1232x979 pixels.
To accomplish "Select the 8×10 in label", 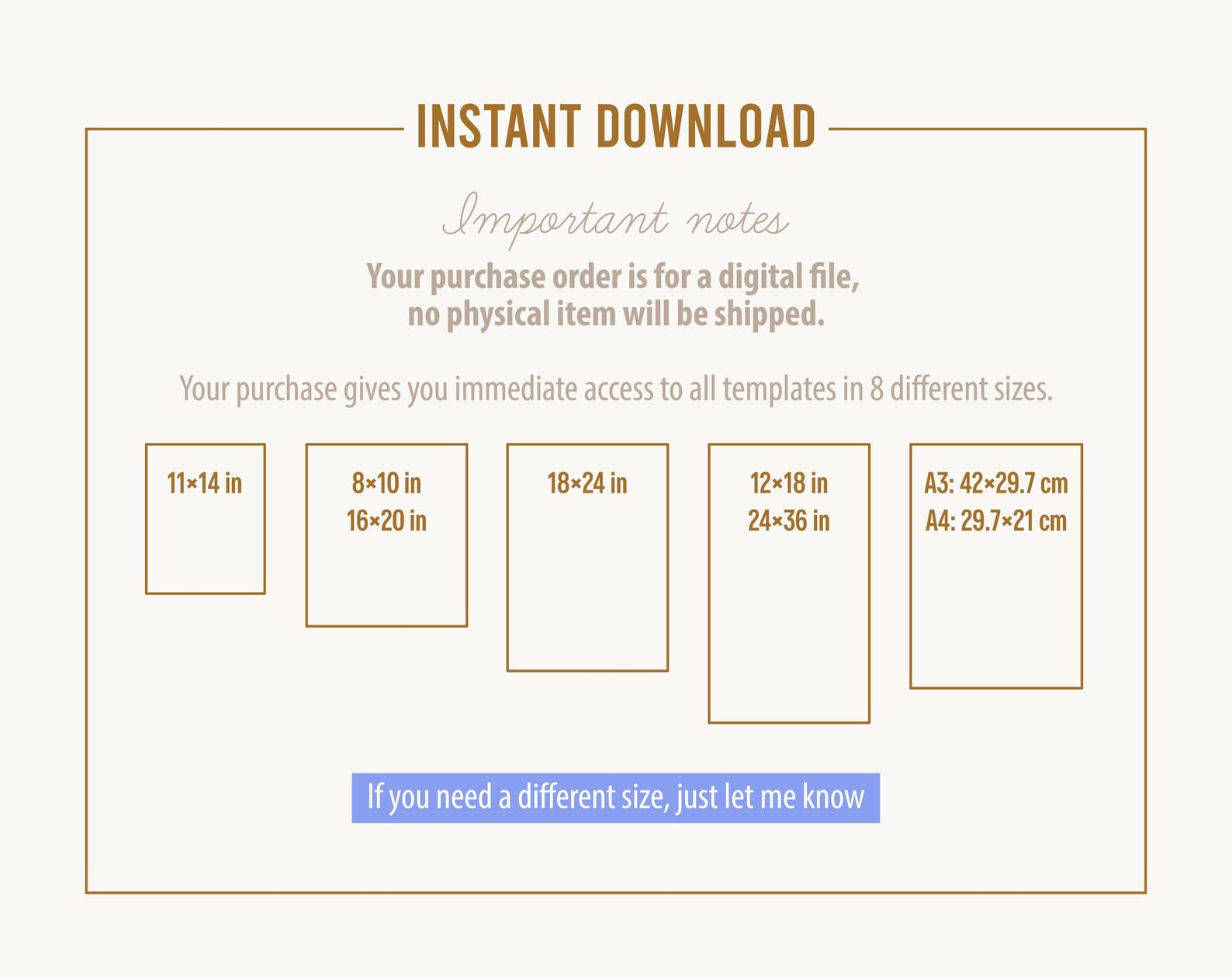I will pos(386,483).
